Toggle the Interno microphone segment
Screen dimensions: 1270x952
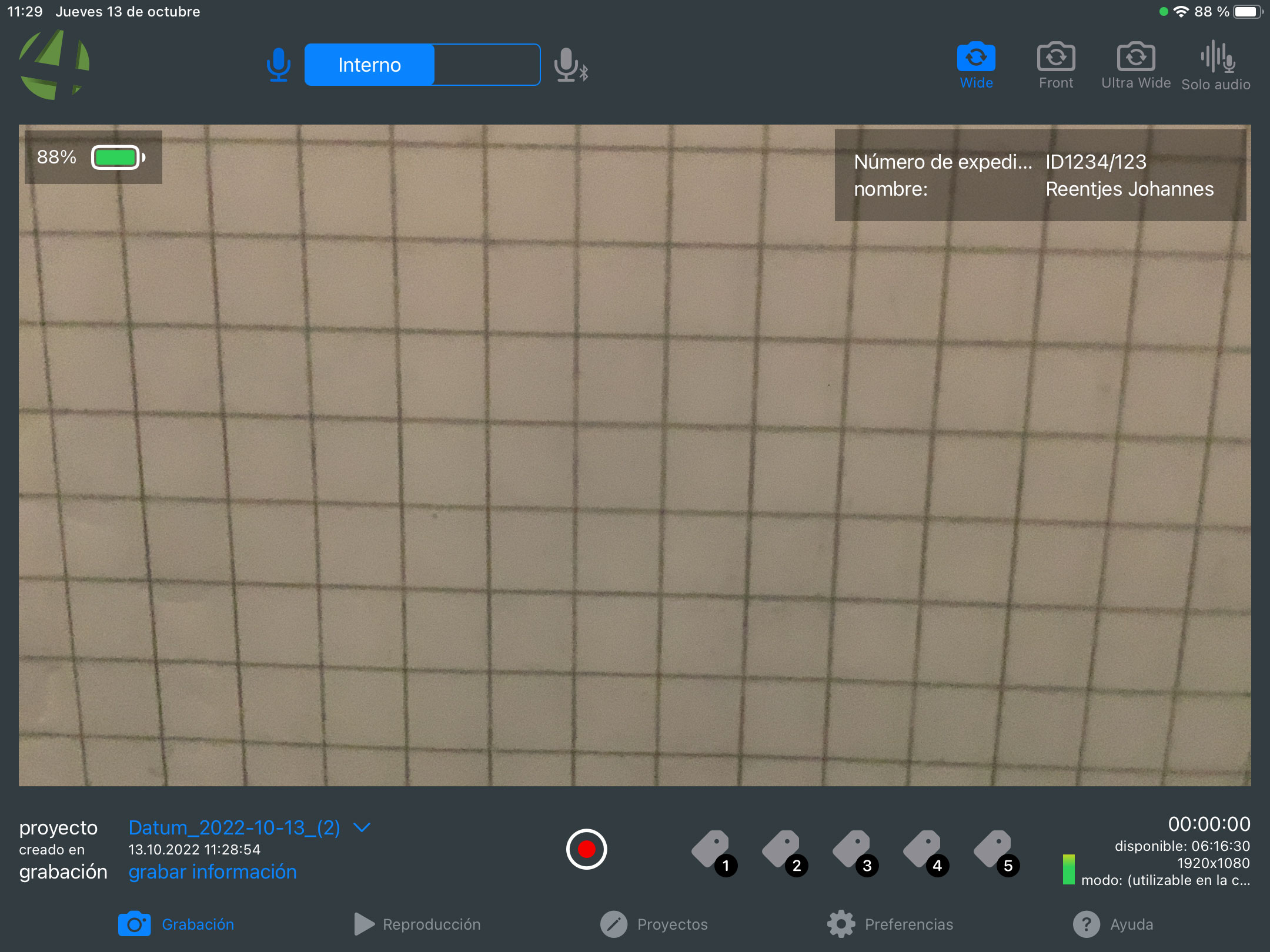pos(369,65)
